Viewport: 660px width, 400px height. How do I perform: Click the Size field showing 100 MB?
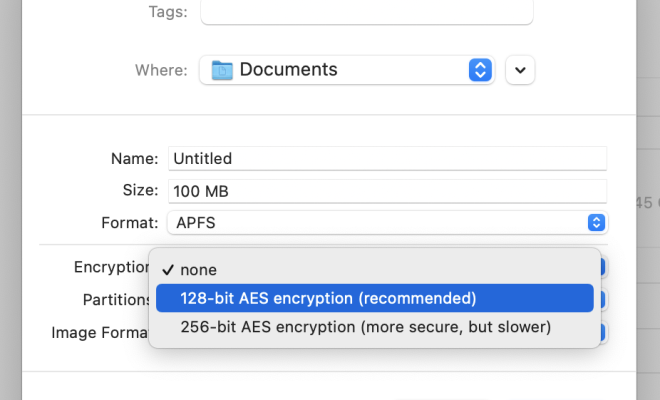387,191
